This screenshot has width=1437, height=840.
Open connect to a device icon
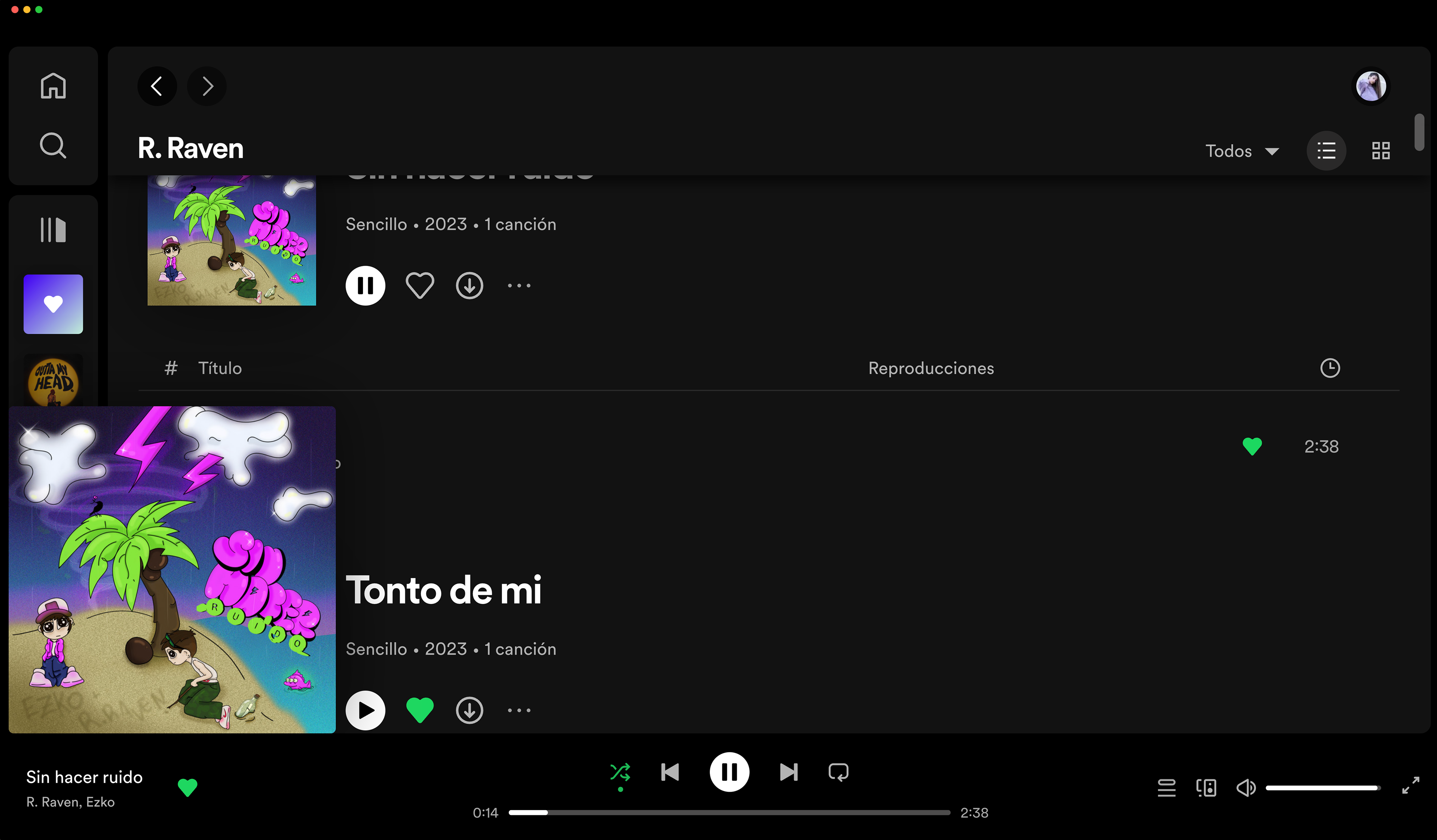(1206, 788)
